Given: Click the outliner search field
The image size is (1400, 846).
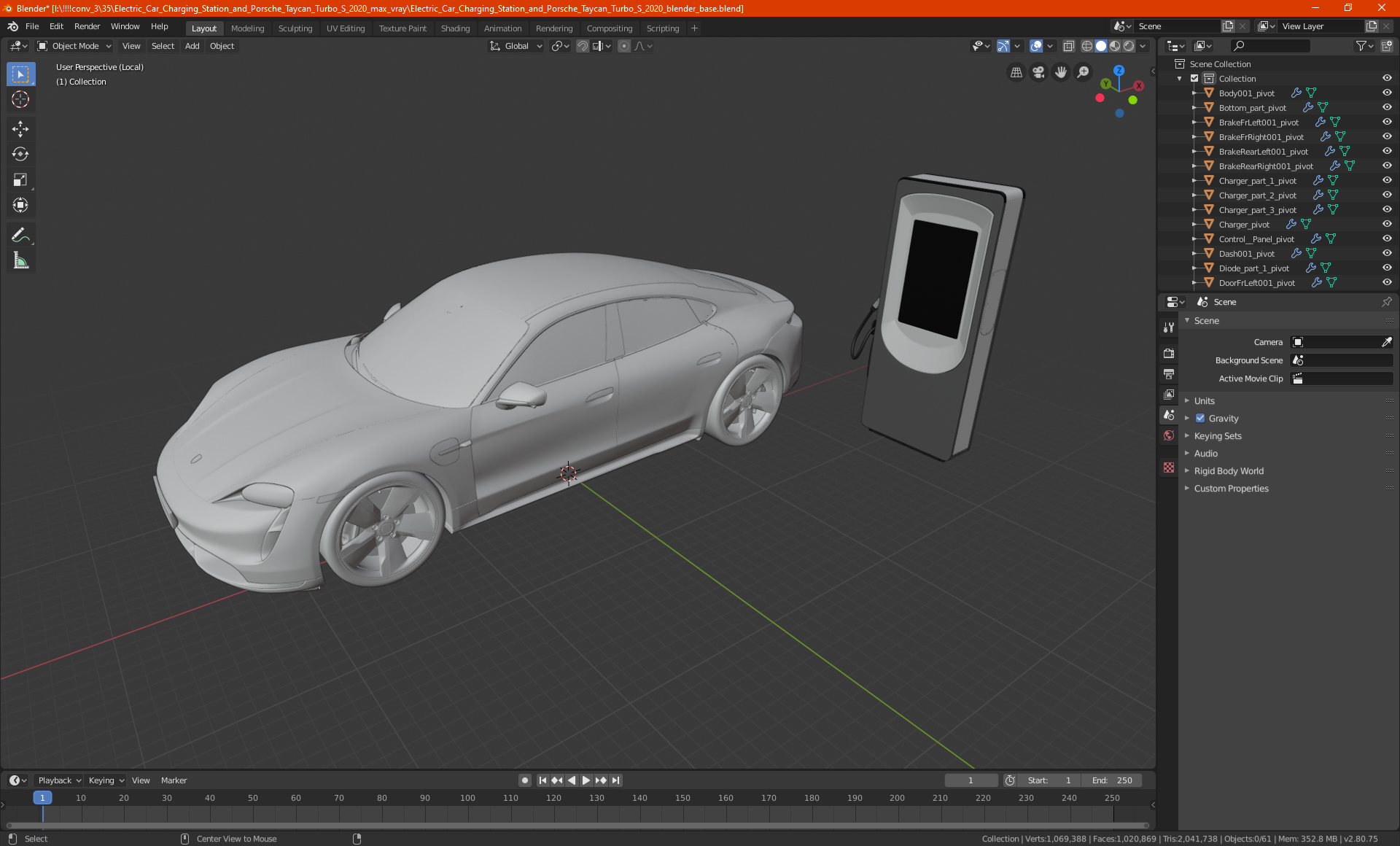Looking at the screenshot, I should [1269, 46].
